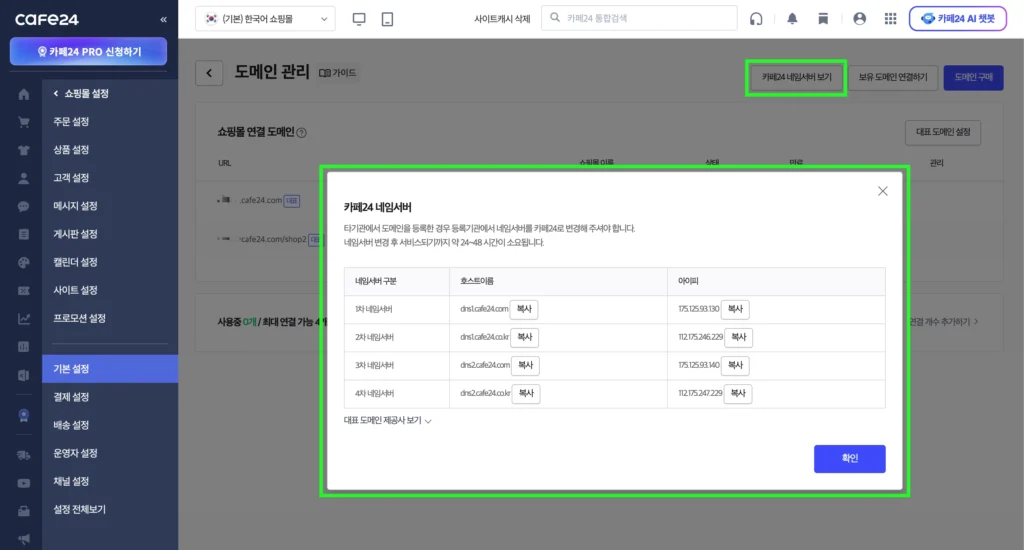1024x550 pixels.
Task: Open the shopping cart icon in sidebar
Action: coord(24,122)
